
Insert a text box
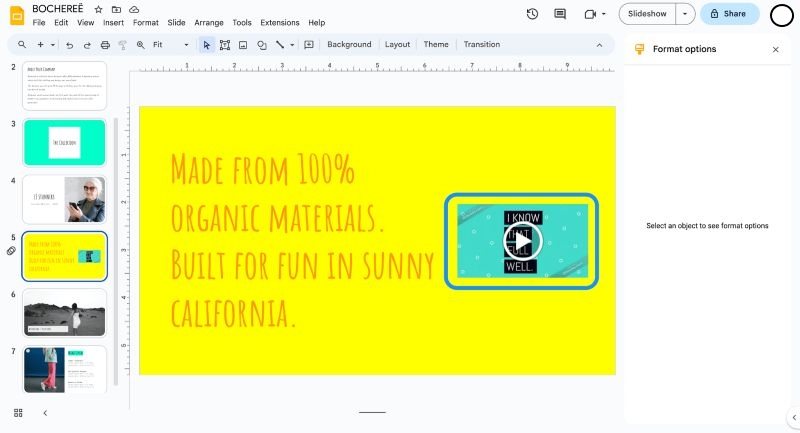(x=224, y=45)
